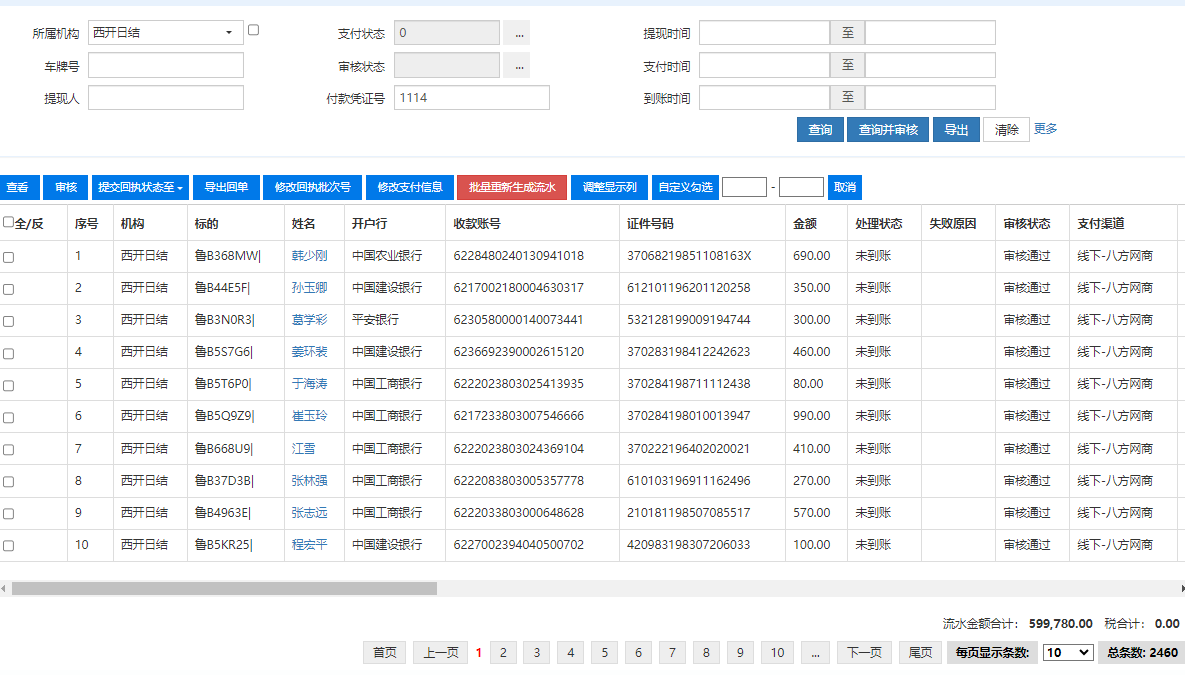This screenshot has height=675, width=1185.
Task: Go to page 5 in pagination
Action: tap(604, 652)
